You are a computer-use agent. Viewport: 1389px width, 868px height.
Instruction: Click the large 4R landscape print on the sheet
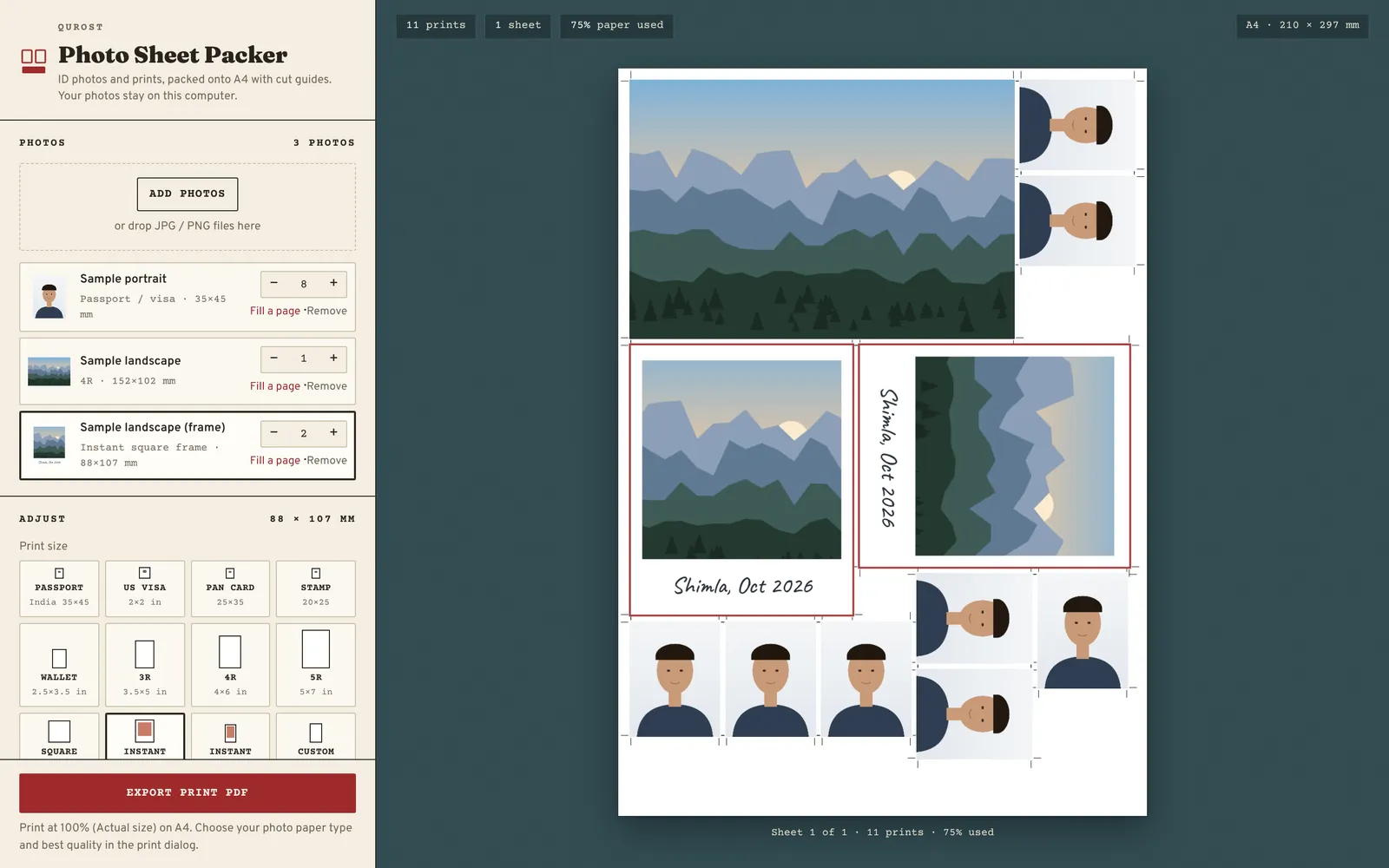pos(821,209)
